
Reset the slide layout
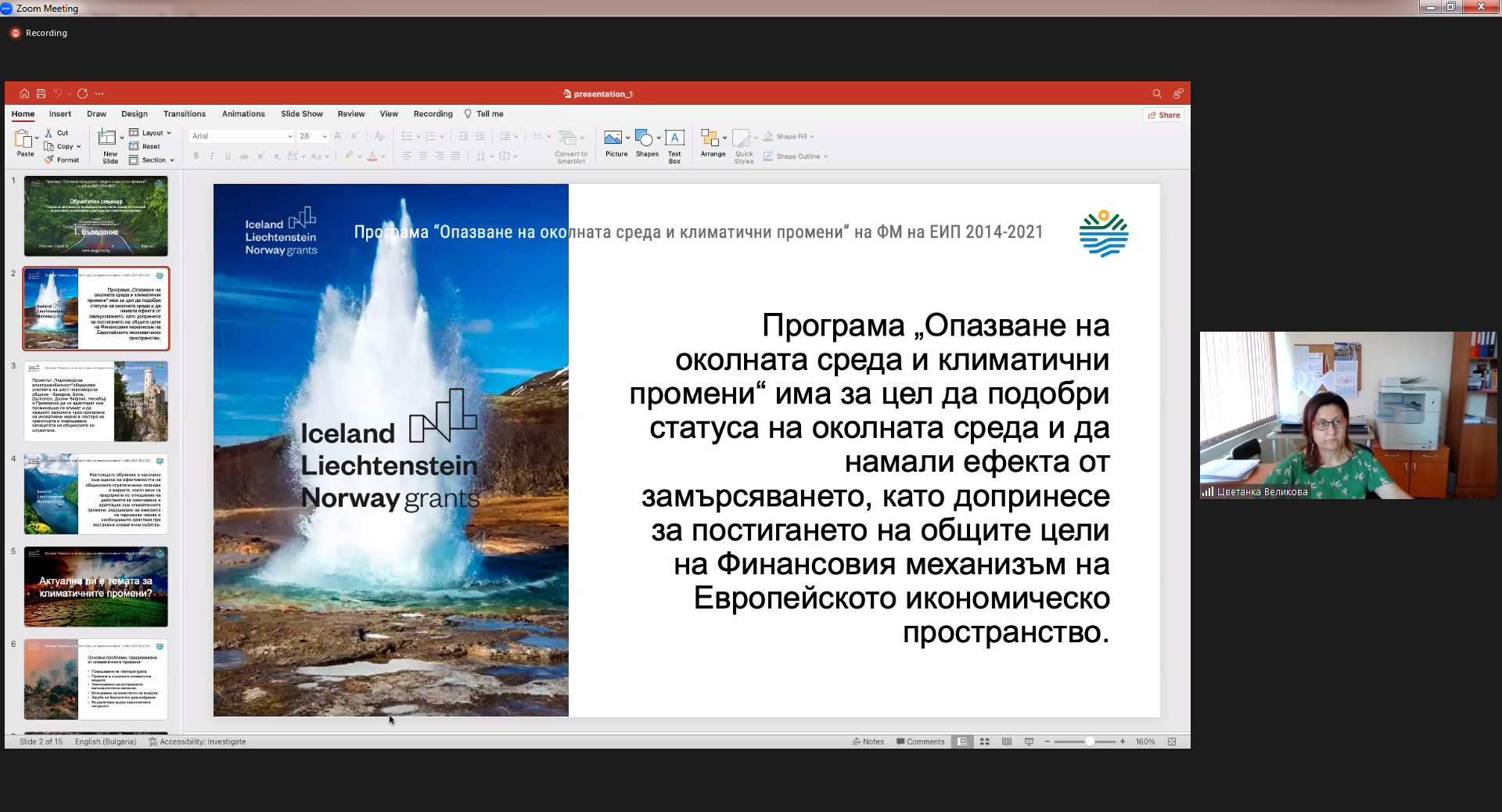145,146
